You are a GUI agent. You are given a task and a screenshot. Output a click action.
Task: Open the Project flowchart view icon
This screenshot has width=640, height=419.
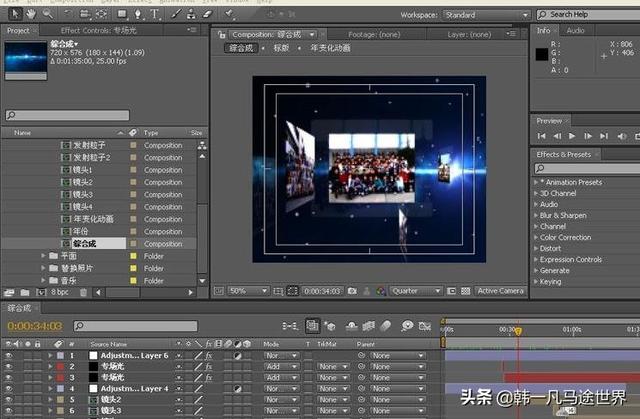click(x=202, y=145)
